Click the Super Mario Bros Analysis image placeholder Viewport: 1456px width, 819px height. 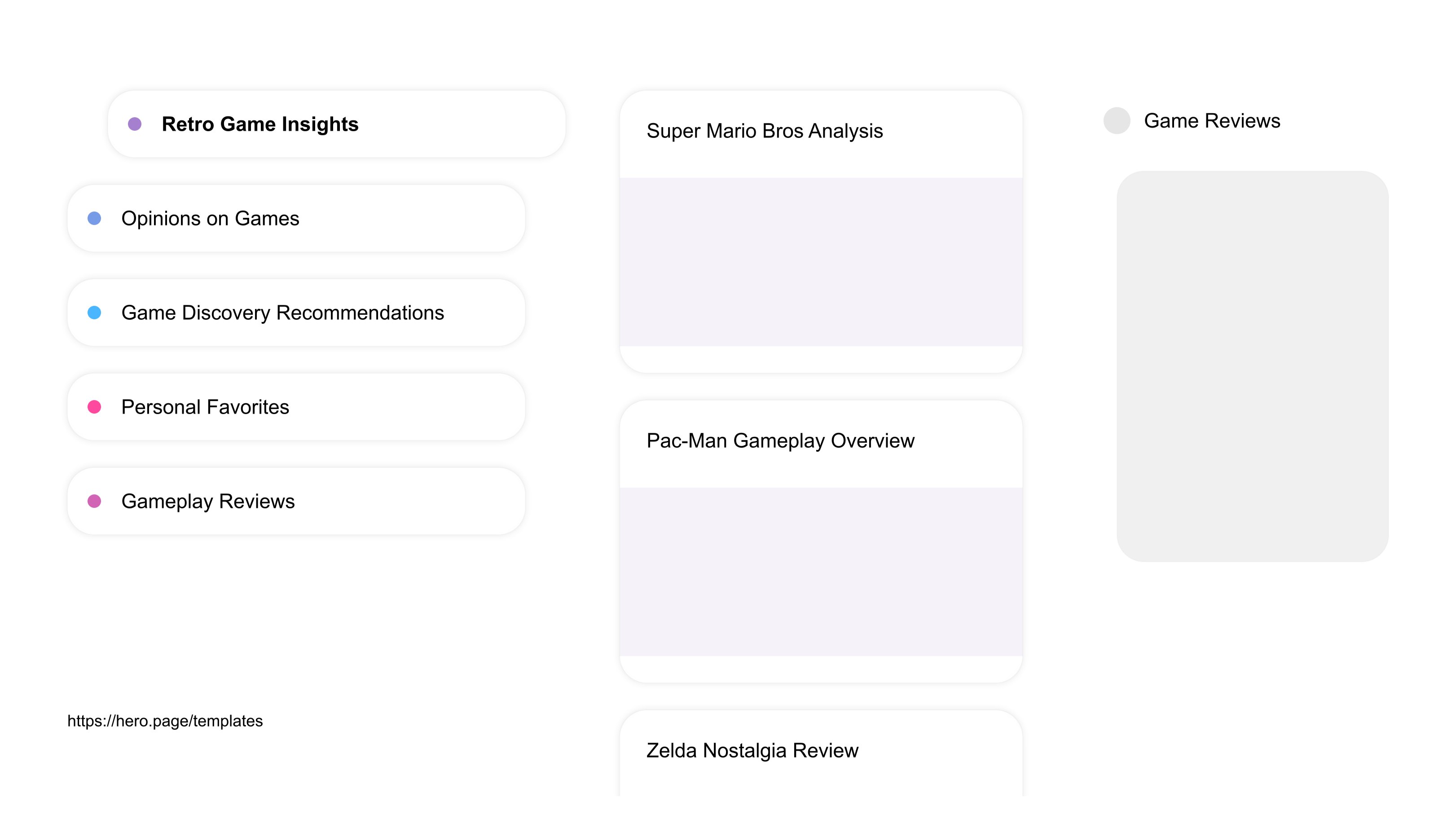coord(821,262)
